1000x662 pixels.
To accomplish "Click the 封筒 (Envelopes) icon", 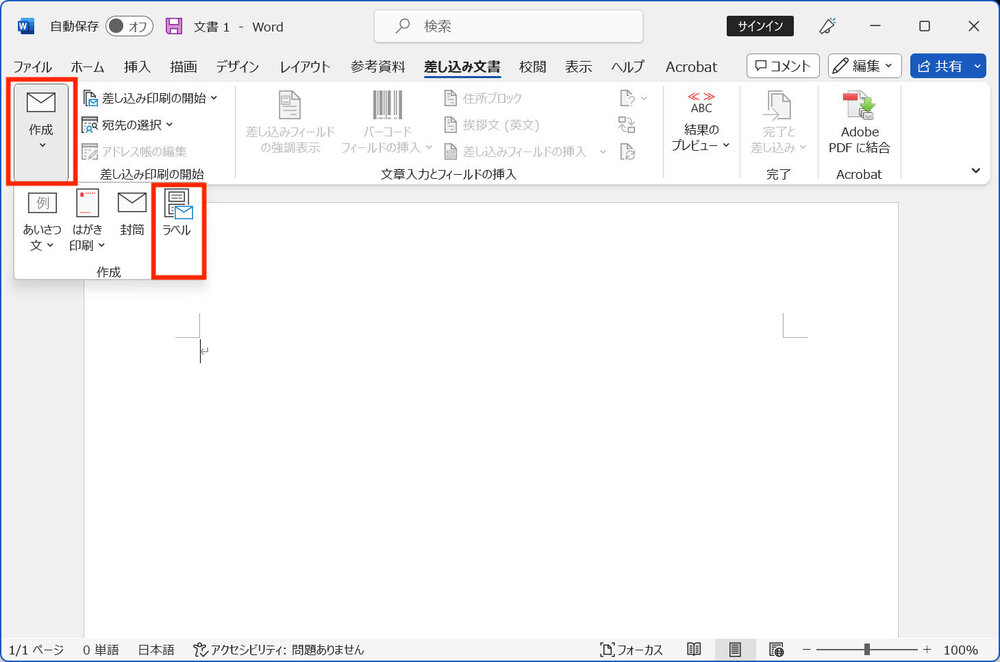I will (132, 213).
